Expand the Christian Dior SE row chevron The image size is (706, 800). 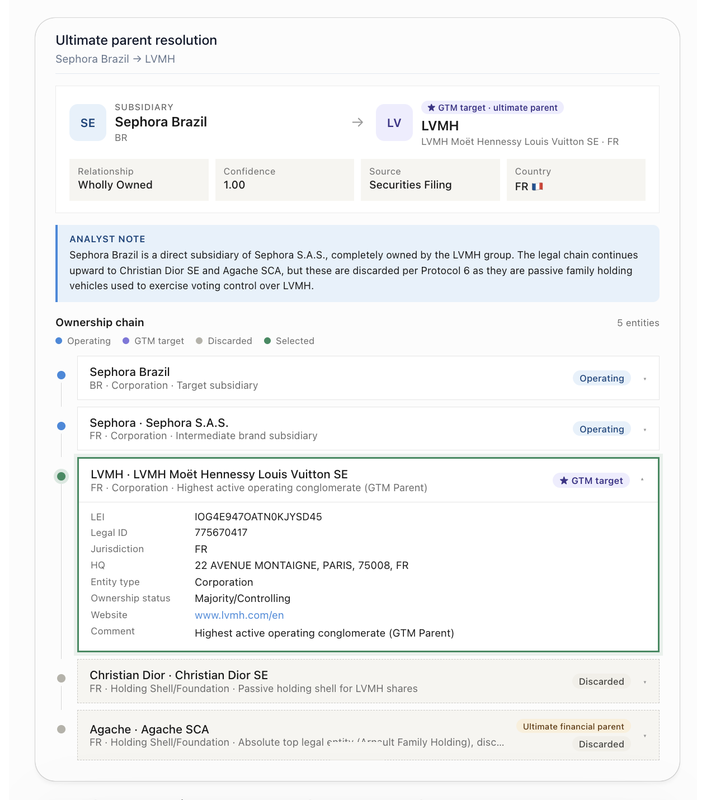[645, 682]
